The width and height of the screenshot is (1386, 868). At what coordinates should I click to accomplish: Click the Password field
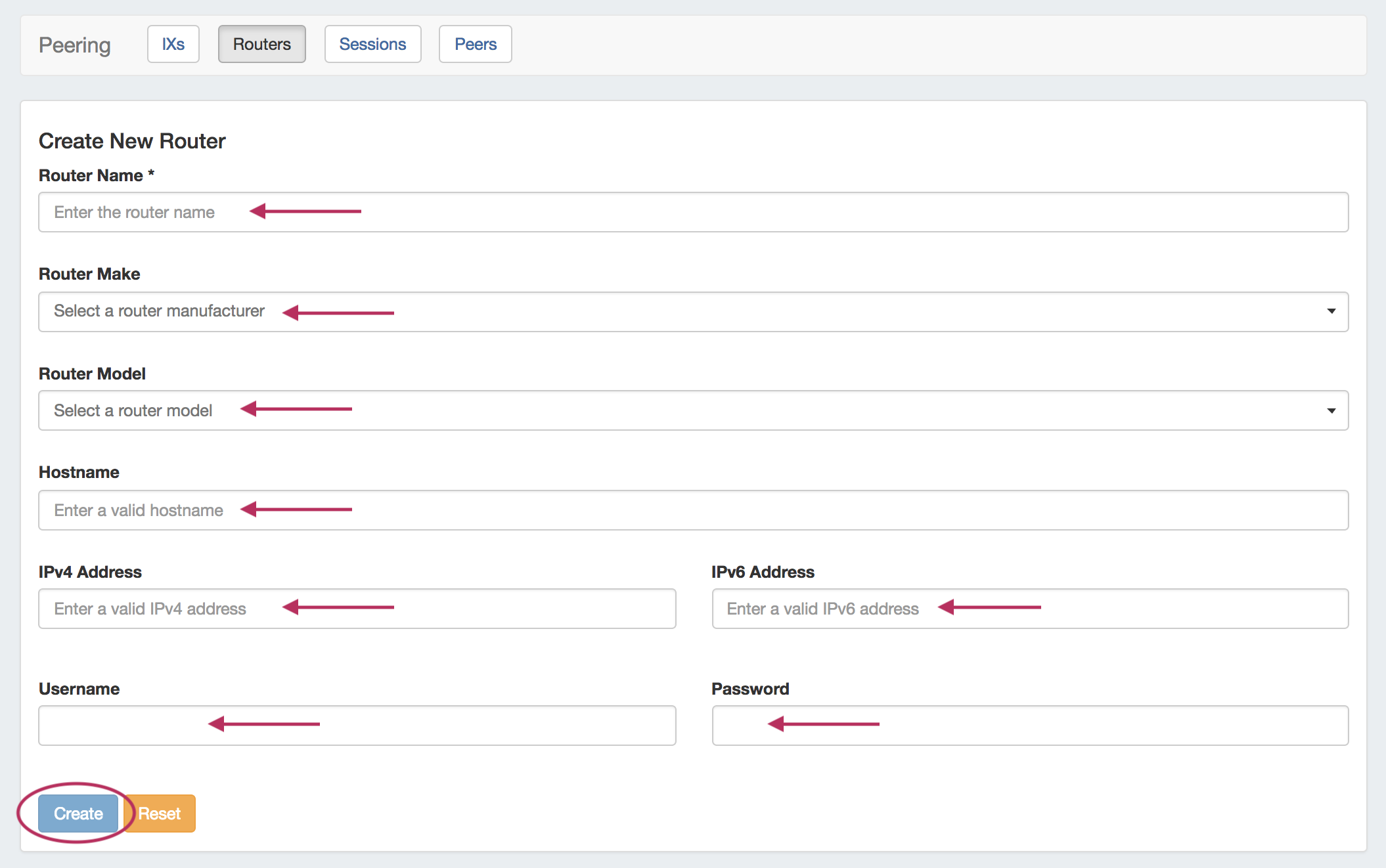pos(1029,726)
